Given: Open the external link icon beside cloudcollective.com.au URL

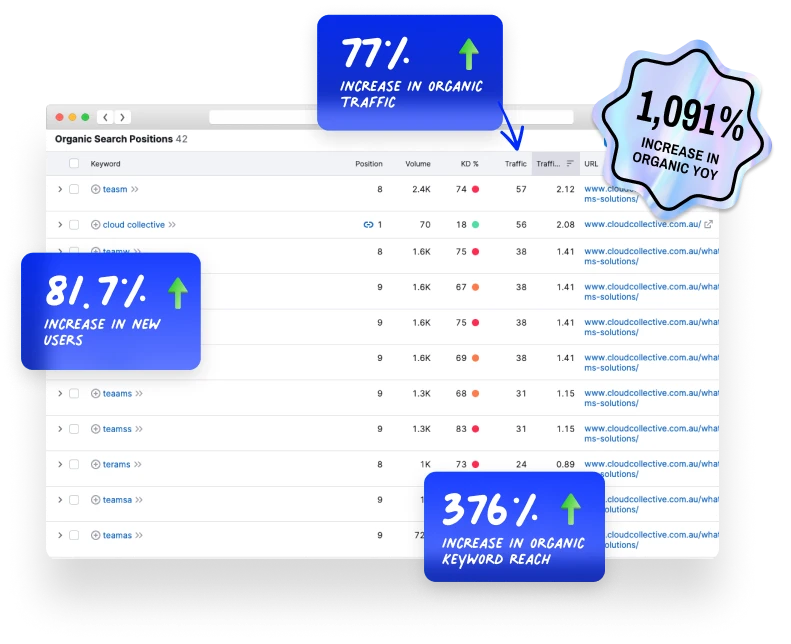Looking at the screenshot, I should click(708, 225).
